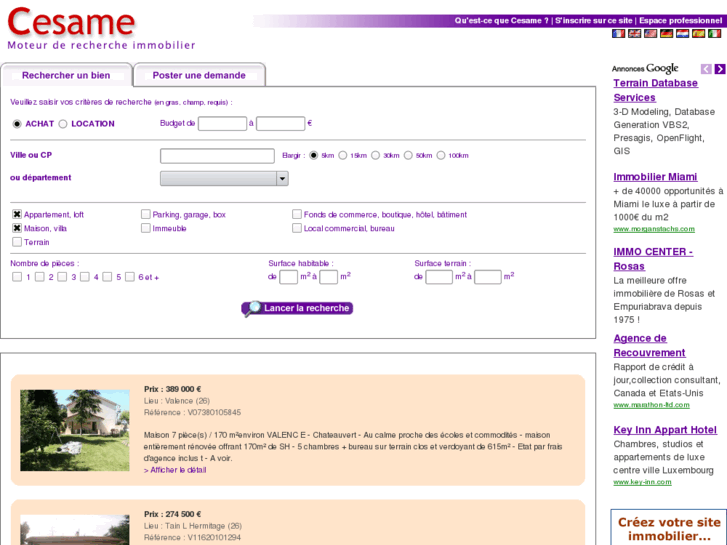Check the Terrain checkbox

(17, 242)
